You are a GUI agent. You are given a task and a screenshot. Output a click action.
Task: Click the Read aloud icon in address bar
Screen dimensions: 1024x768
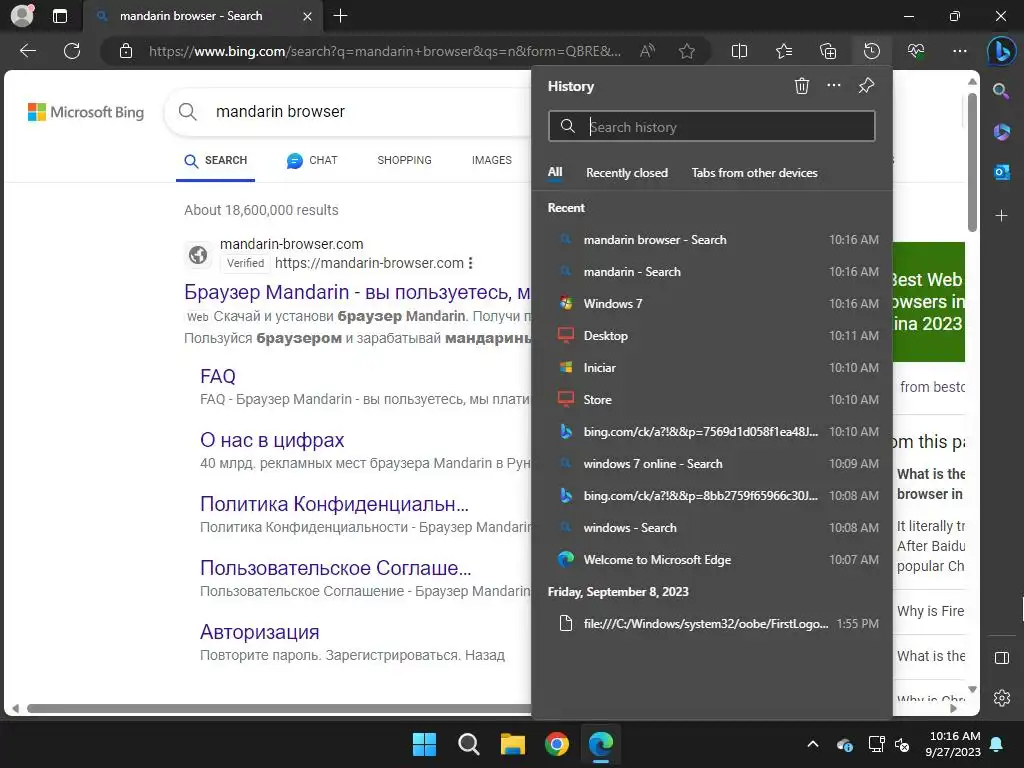click(x=647, y=51)
